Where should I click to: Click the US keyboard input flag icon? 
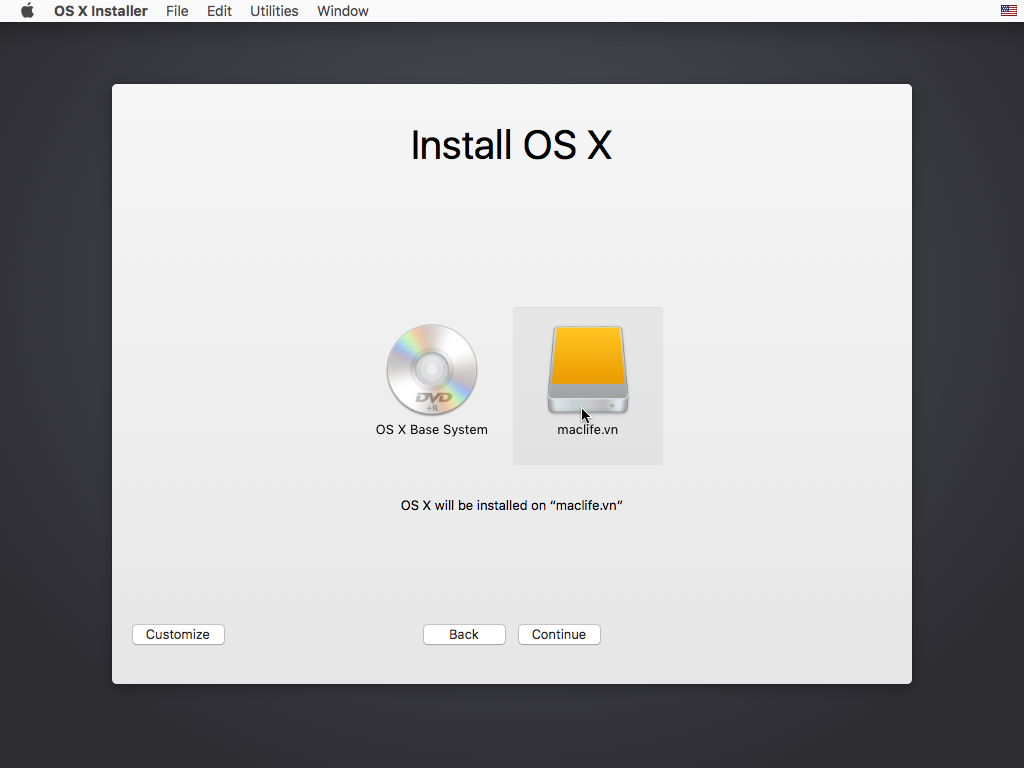1008,10
